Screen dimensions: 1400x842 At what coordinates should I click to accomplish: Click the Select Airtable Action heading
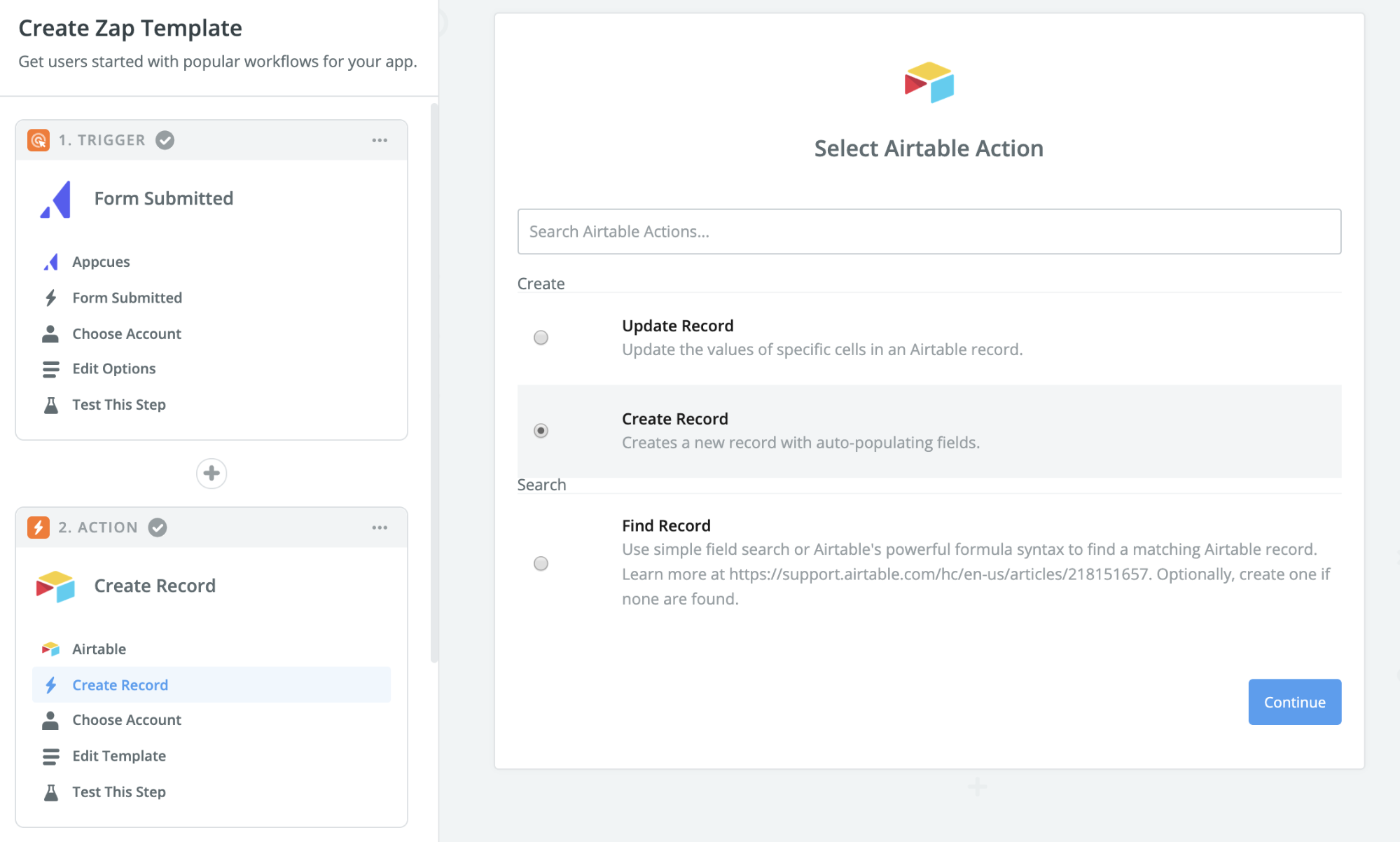point(929,149)
